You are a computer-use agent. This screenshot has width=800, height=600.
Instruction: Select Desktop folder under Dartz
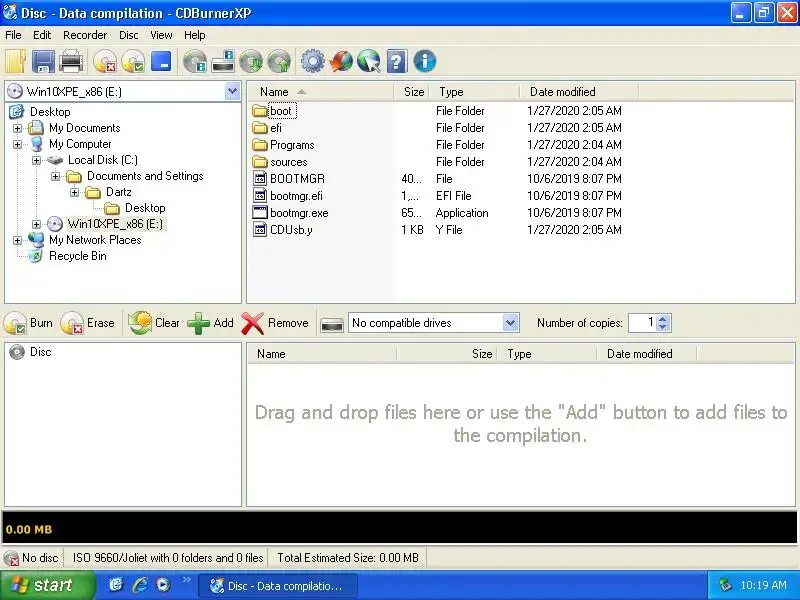point(145,208)
